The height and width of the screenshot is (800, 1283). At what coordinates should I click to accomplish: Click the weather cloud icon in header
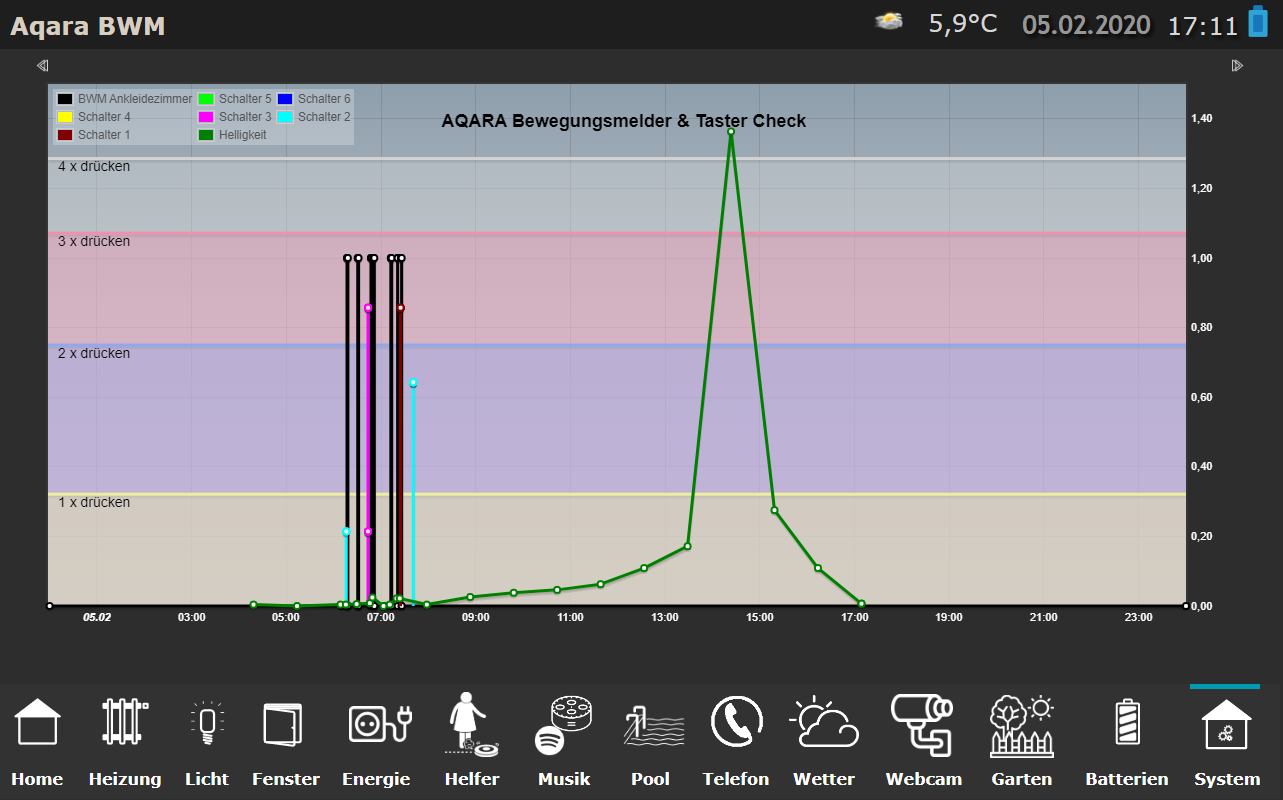(x=889, y=21)
